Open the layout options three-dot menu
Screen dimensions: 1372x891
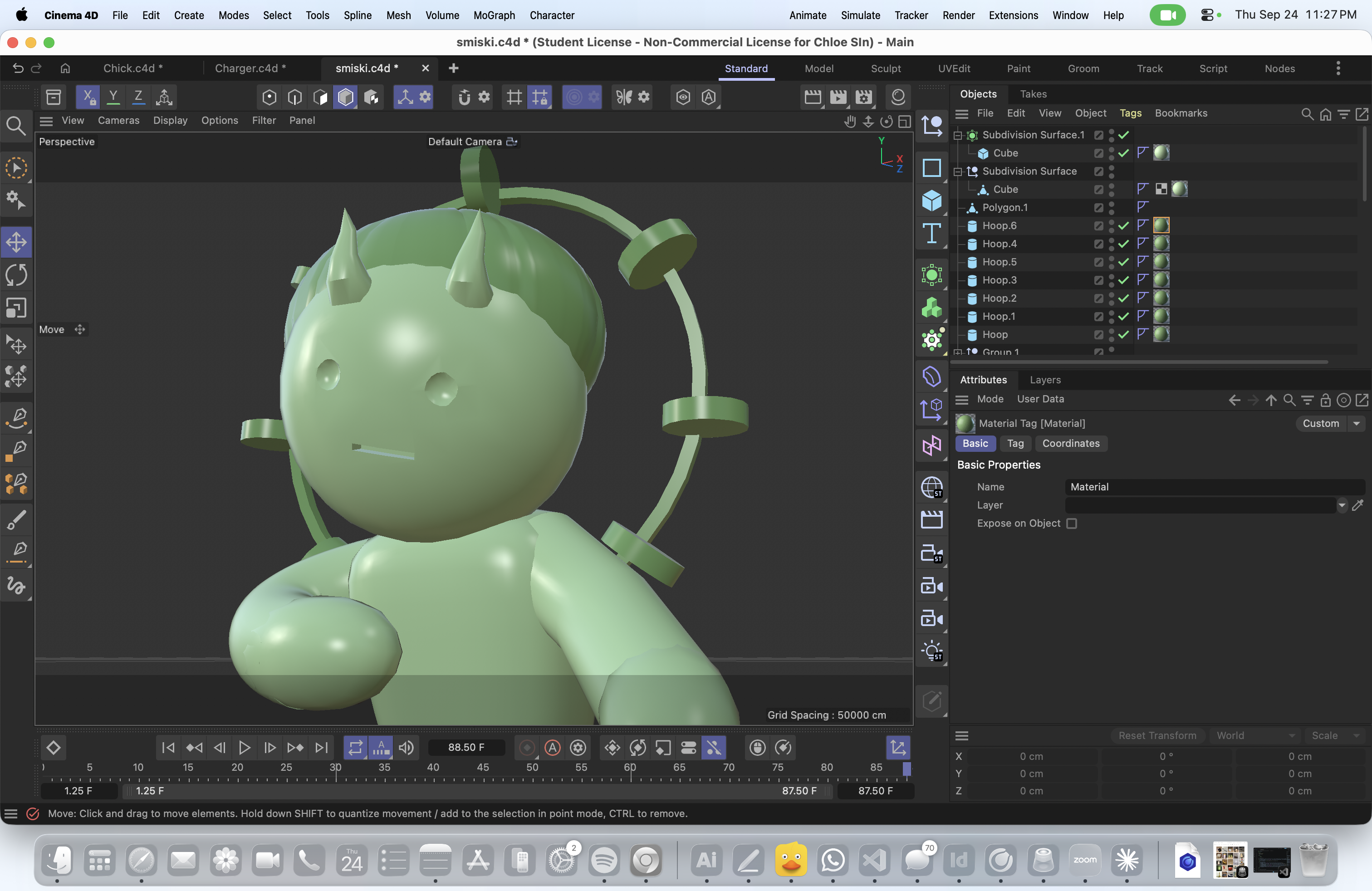pyautogui.click(x=1338, y=68)
